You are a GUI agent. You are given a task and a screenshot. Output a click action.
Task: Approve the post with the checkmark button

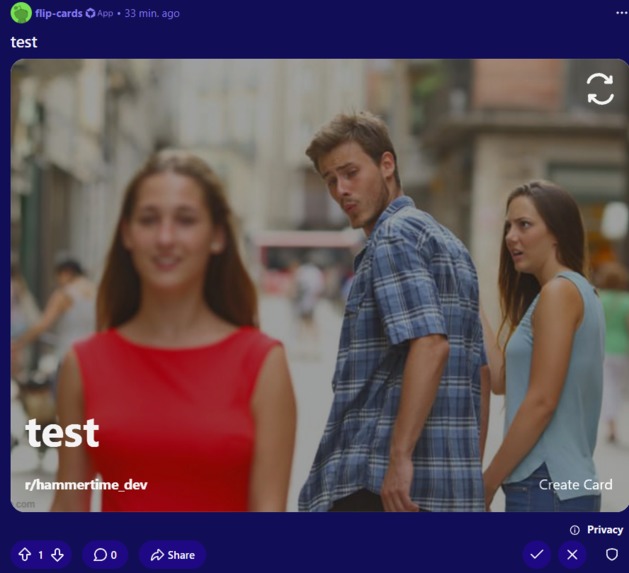tap(537, 555)
